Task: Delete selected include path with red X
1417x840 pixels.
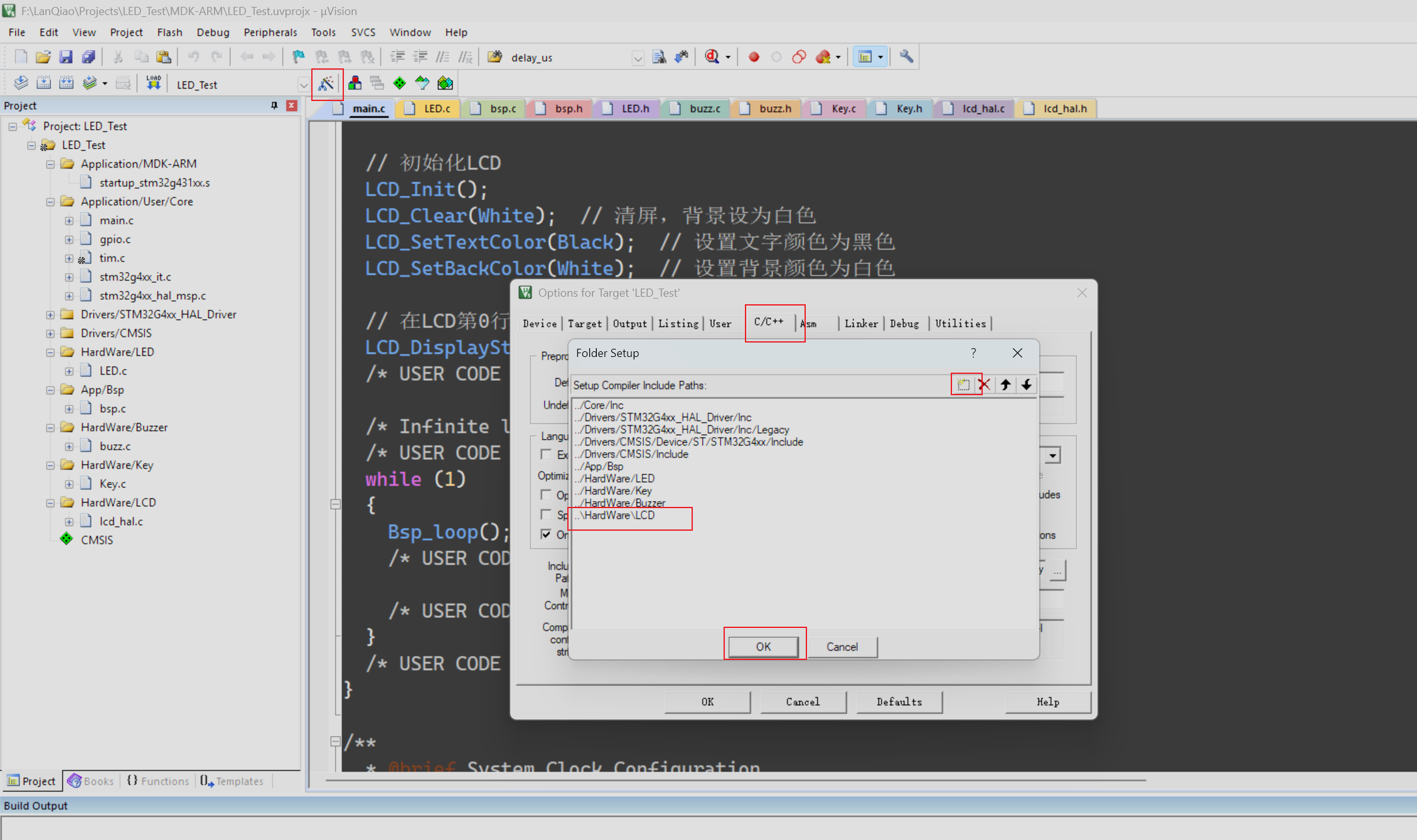Action: (985, 385)
